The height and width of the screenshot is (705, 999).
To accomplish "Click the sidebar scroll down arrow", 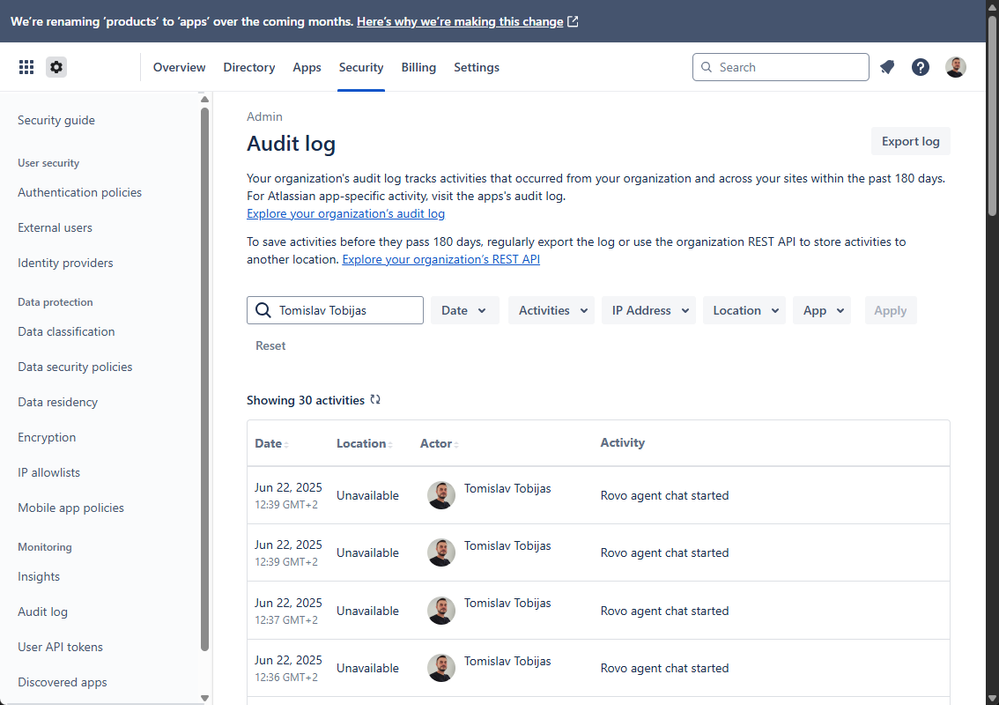I will click(205, 698).
